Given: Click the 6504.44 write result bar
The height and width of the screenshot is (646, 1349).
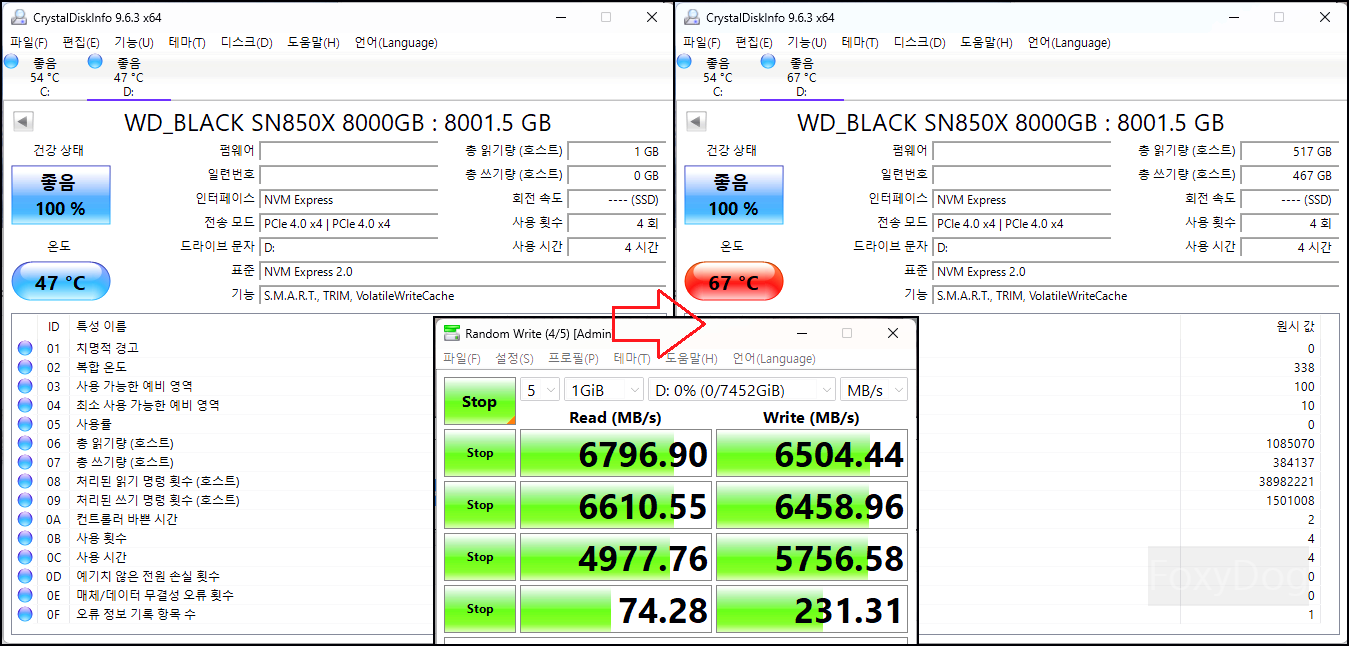Looking at the screenshot, I should click(x=812, y=454).
